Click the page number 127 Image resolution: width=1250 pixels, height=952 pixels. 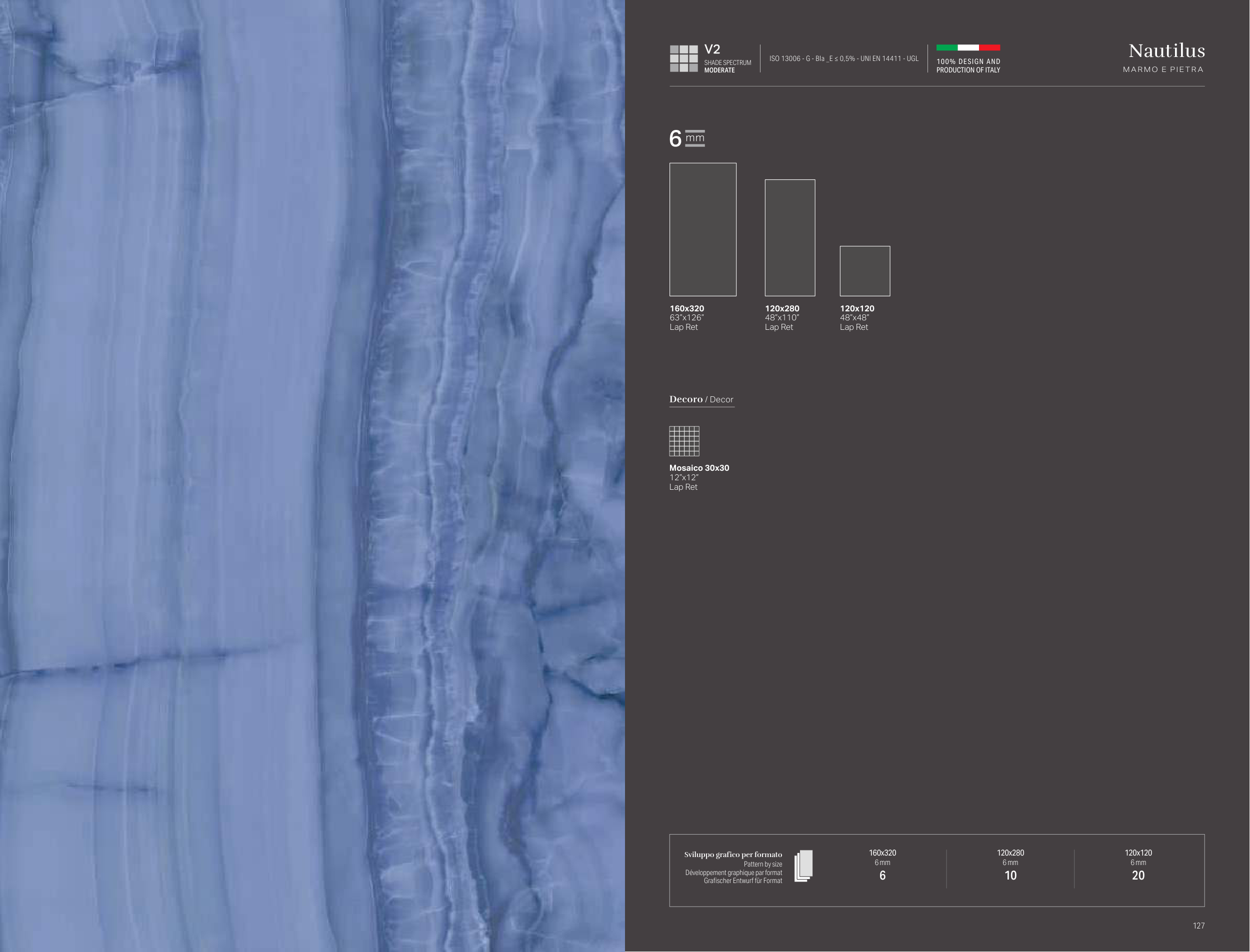tap(1198, 926)
